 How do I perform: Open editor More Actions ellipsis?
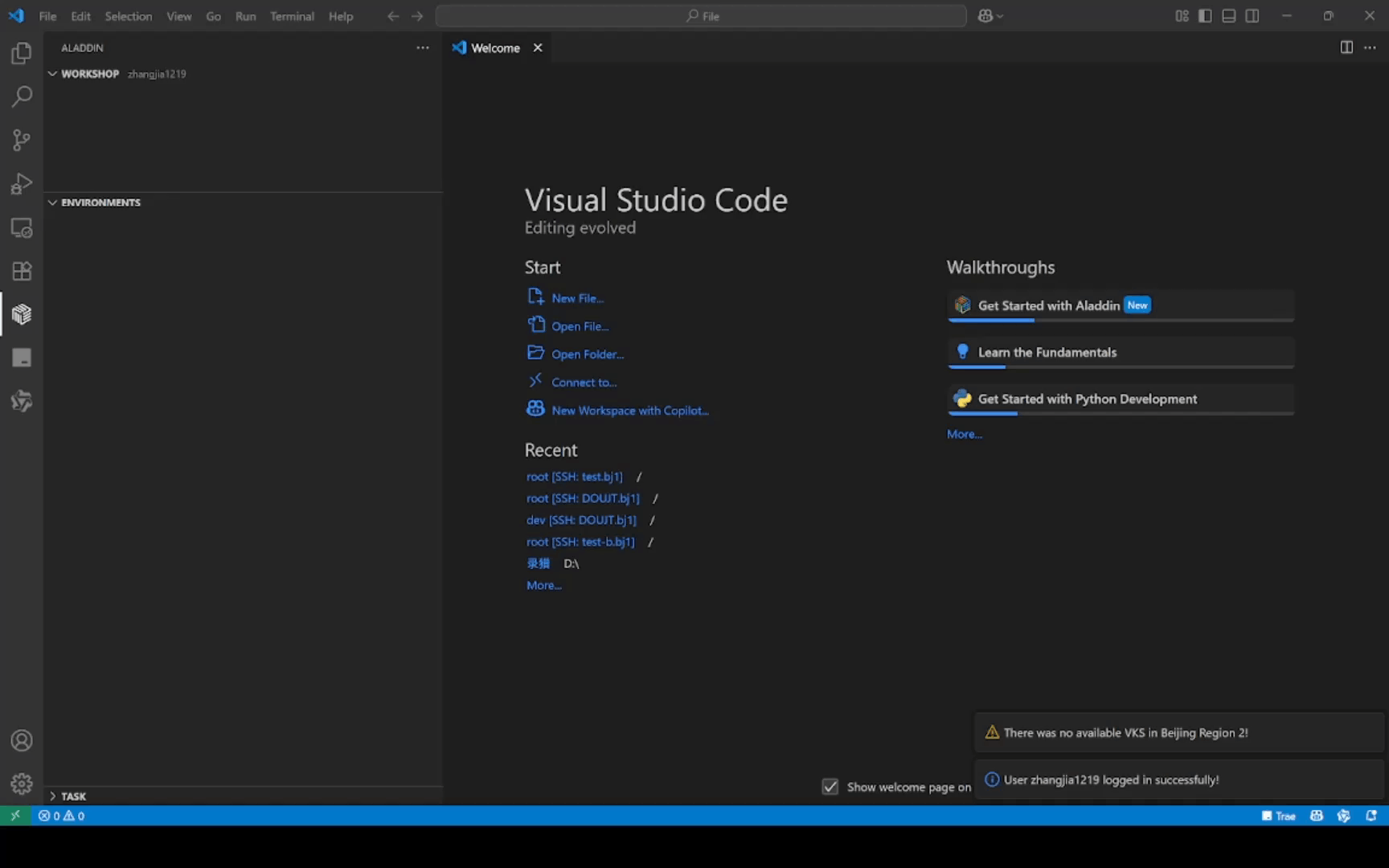(1370, 47)
